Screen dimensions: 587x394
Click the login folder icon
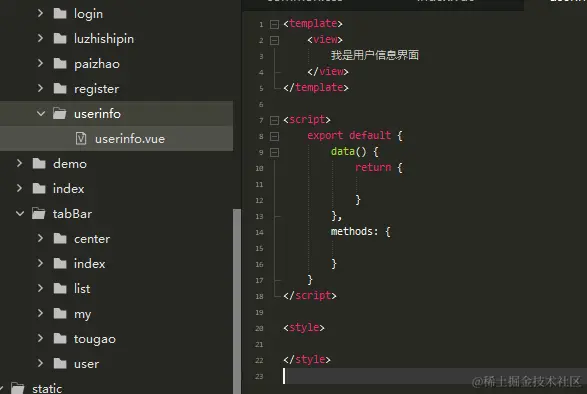point(60,14)
